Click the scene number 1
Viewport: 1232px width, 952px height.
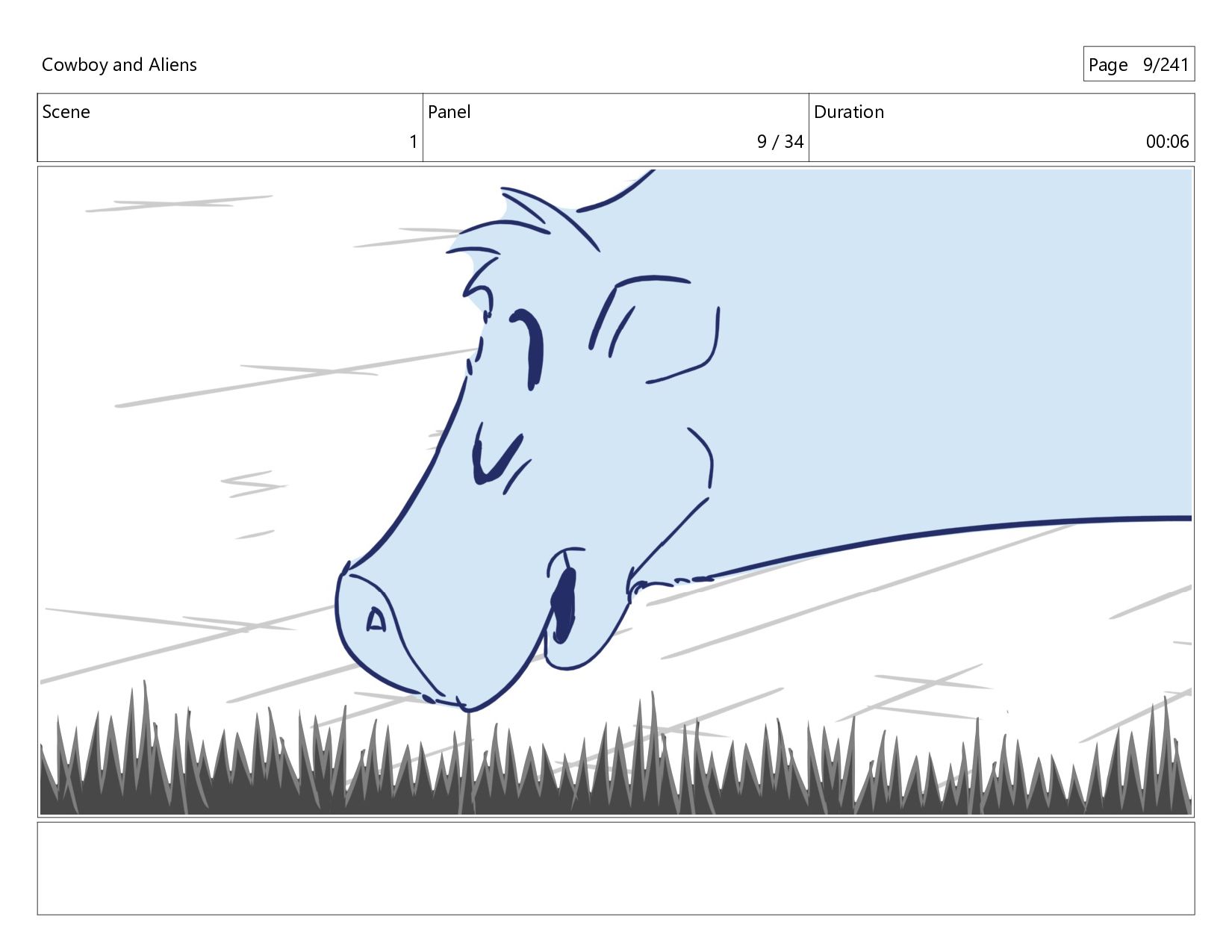413,141
